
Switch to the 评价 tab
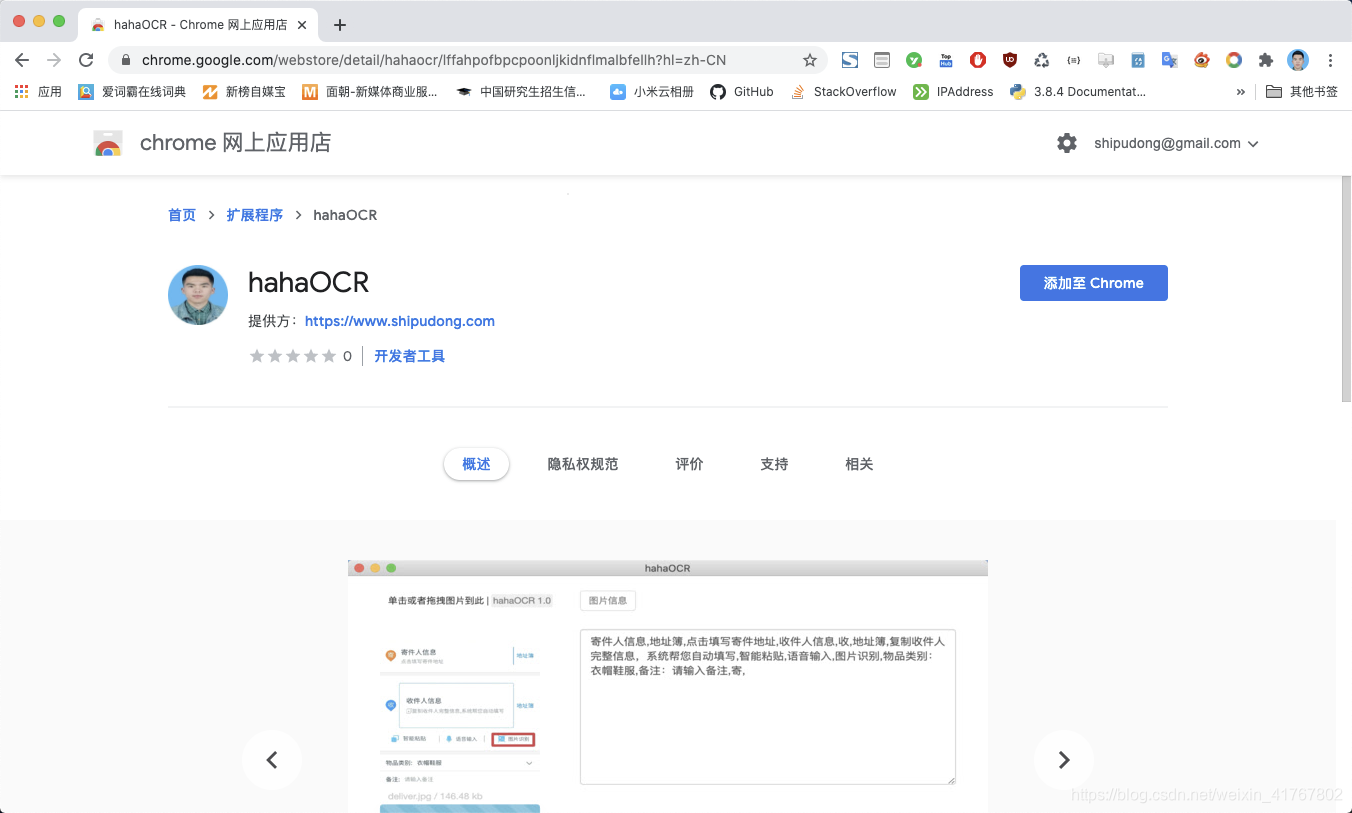point(689,464)
